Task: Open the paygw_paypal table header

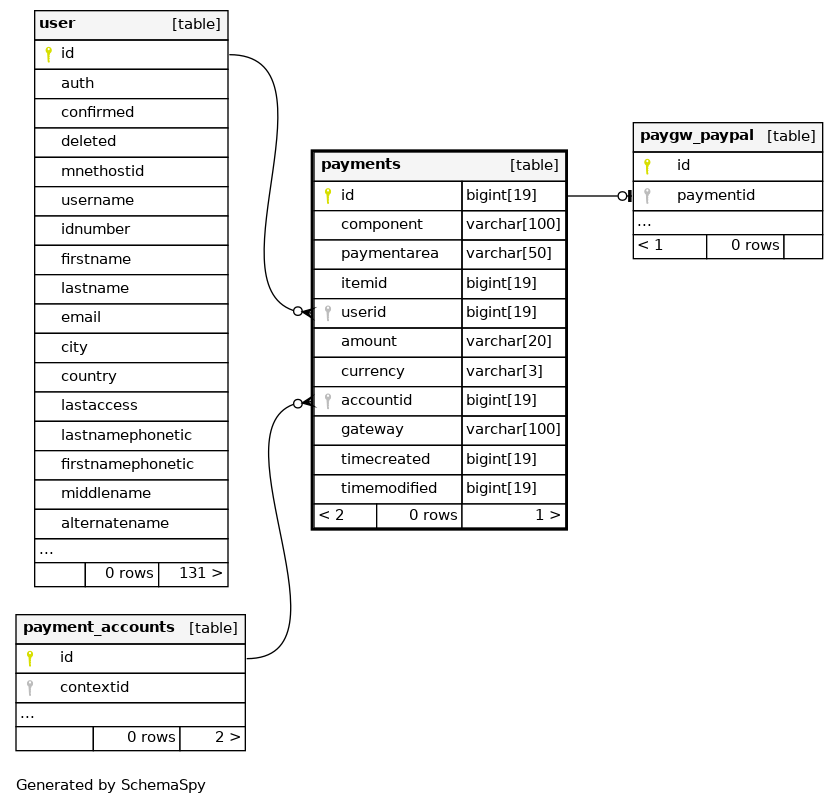Action: click(x=696, y=136)
